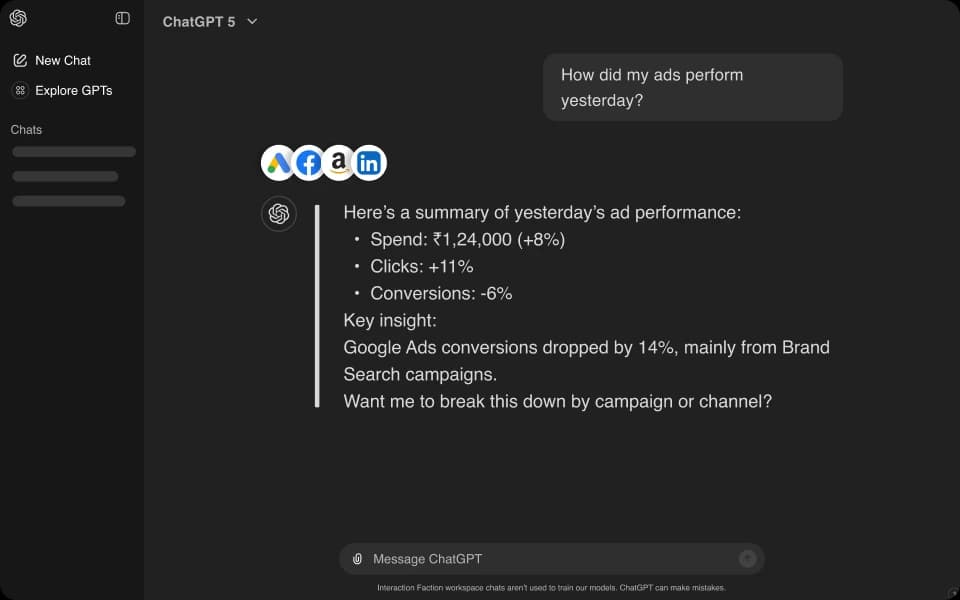
Task: Open Explore GPTs via its grid icon
Action: [x=21, y=90]
